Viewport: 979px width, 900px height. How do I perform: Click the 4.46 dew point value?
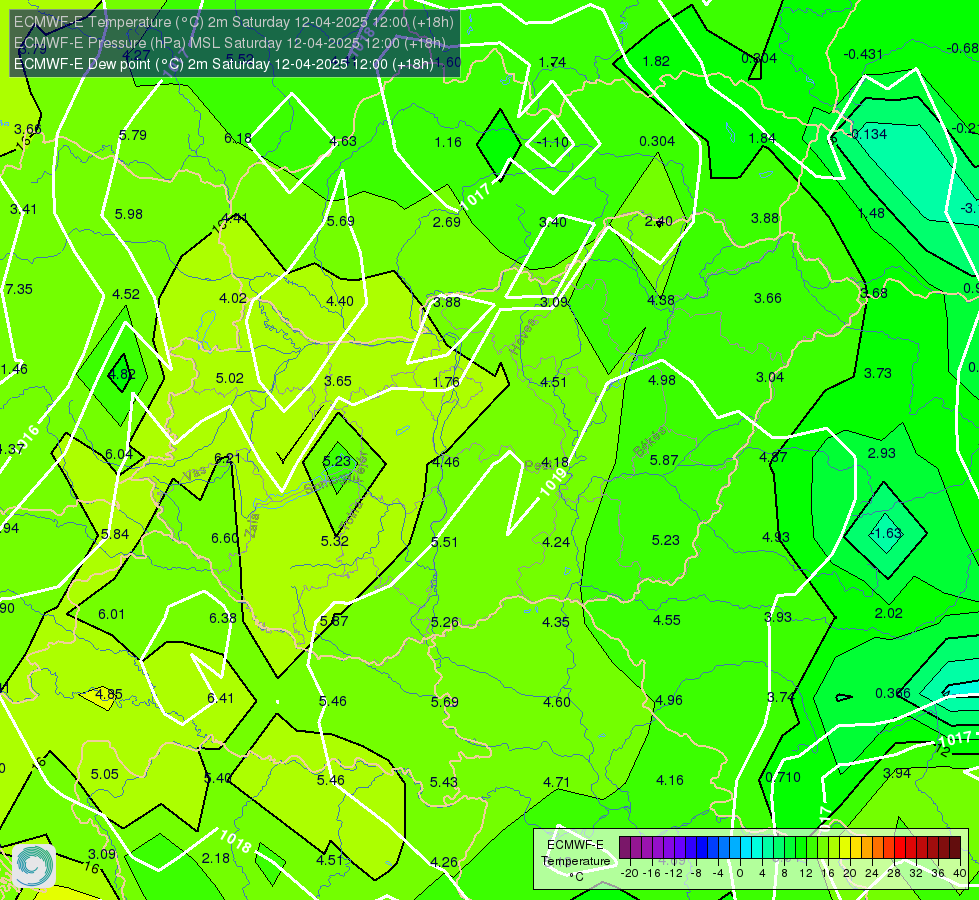[446, 462]
